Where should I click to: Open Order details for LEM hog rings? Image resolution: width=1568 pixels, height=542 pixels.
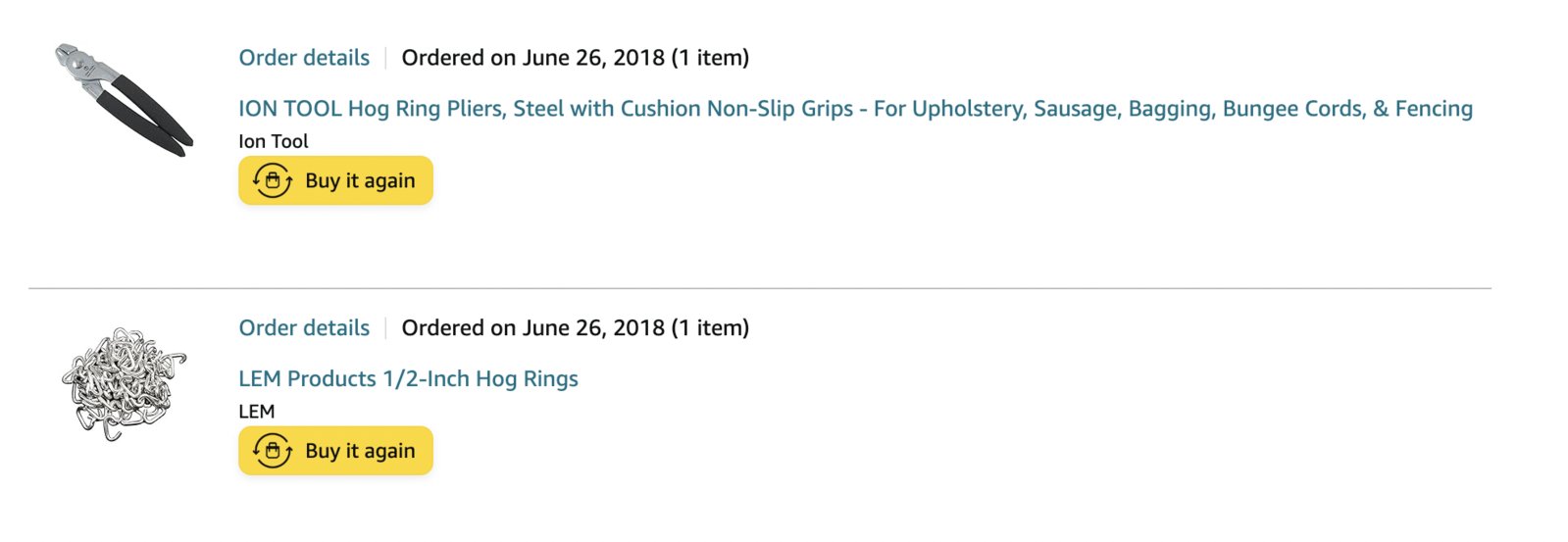(x=304, y=328)
